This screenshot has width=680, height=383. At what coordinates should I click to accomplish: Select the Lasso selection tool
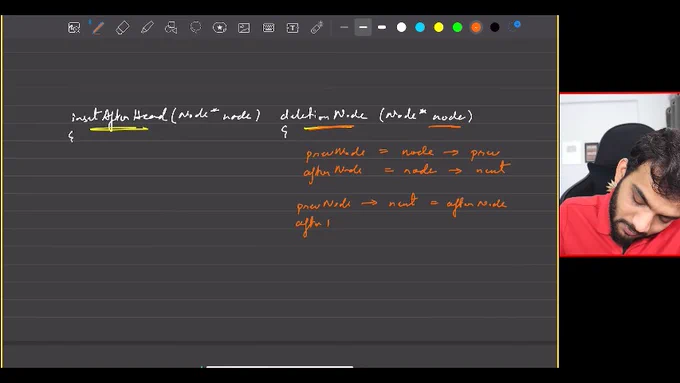pos(196,27)
